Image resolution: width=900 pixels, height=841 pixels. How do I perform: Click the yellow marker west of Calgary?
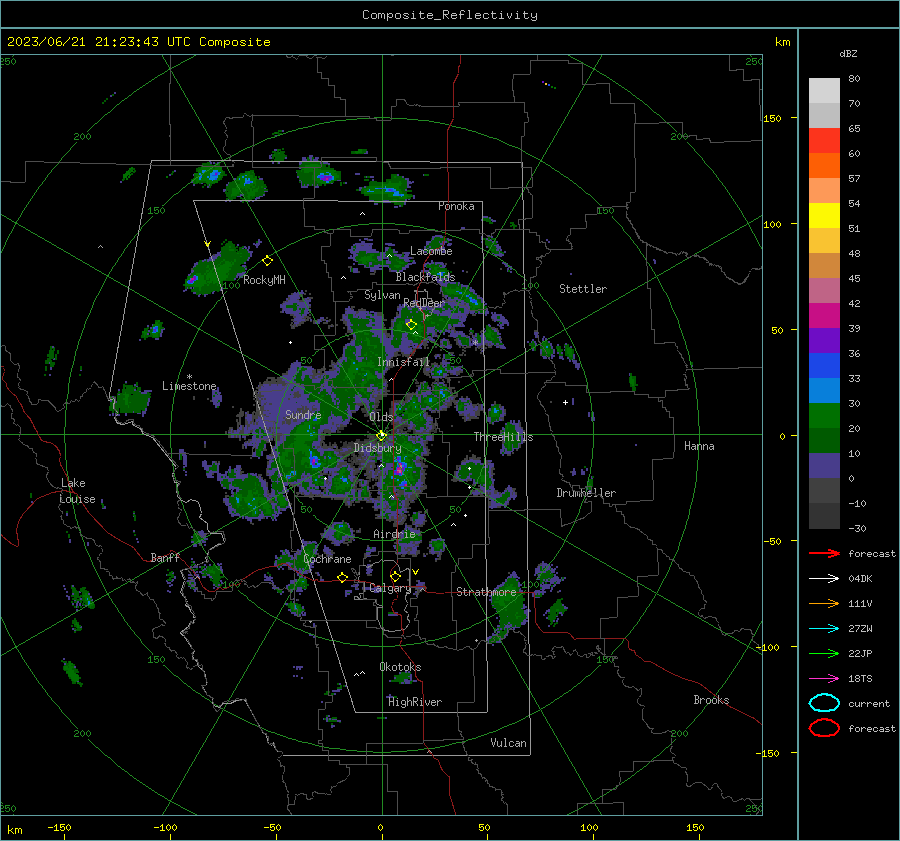coord(342,578)
